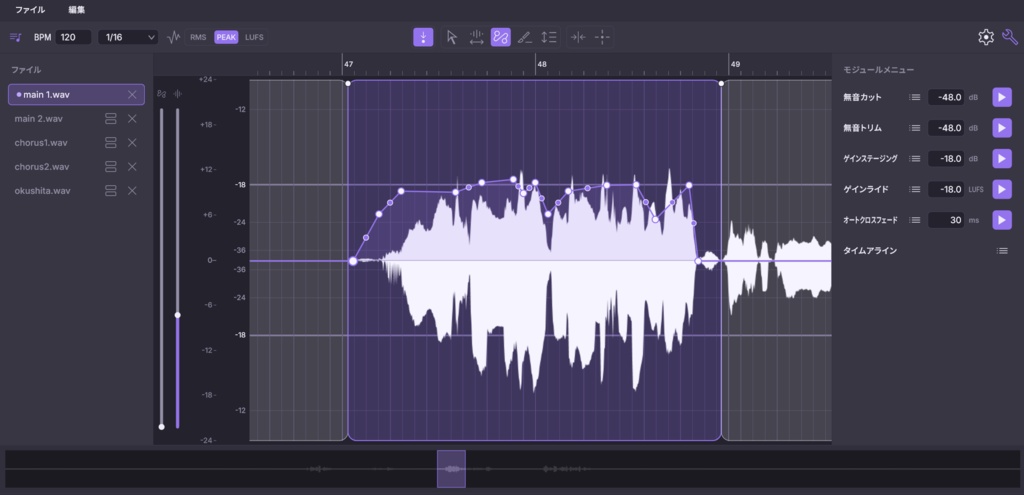Open the 編集 menu
The image size is (1024, 495).
[x=76, y=10]
